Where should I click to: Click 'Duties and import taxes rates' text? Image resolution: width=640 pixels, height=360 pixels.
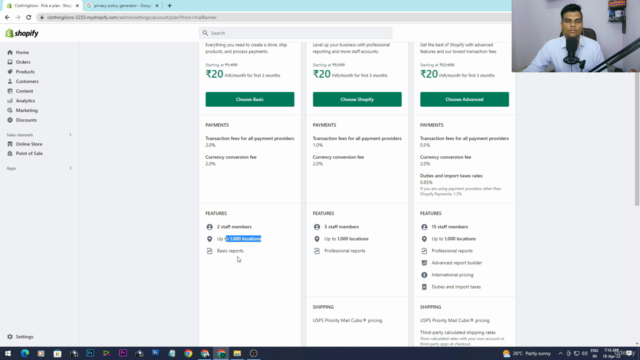(451, 176)
